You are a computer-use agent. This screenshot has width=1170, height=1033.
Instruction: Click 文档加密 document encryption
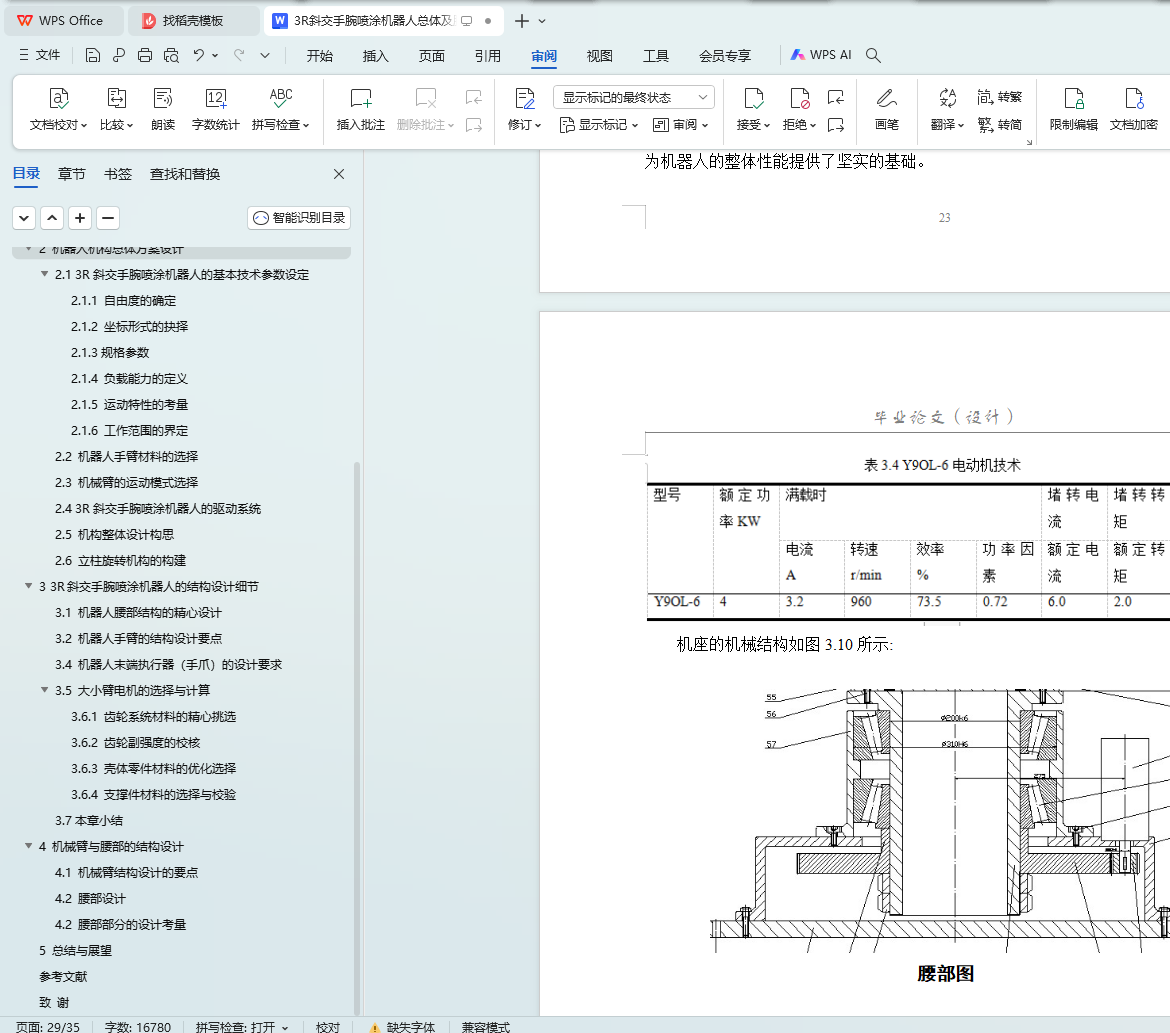click(1133, 109)
